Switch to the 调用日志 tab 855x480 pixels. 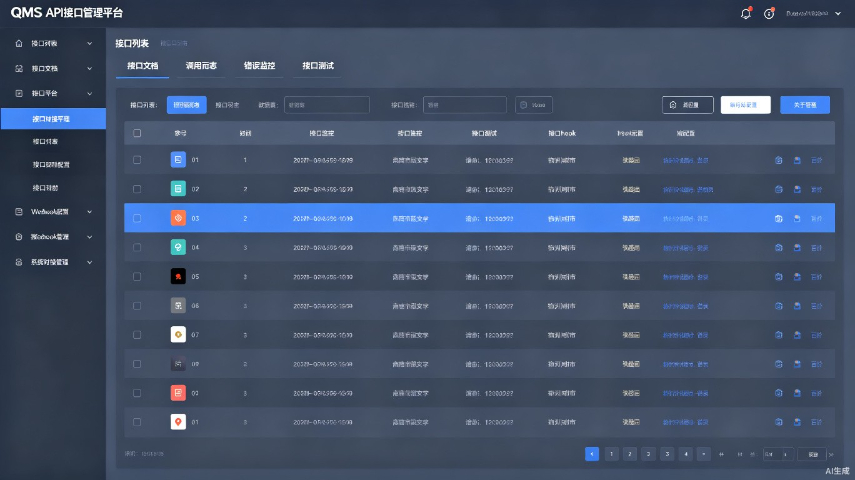click(x=201, y=65)
